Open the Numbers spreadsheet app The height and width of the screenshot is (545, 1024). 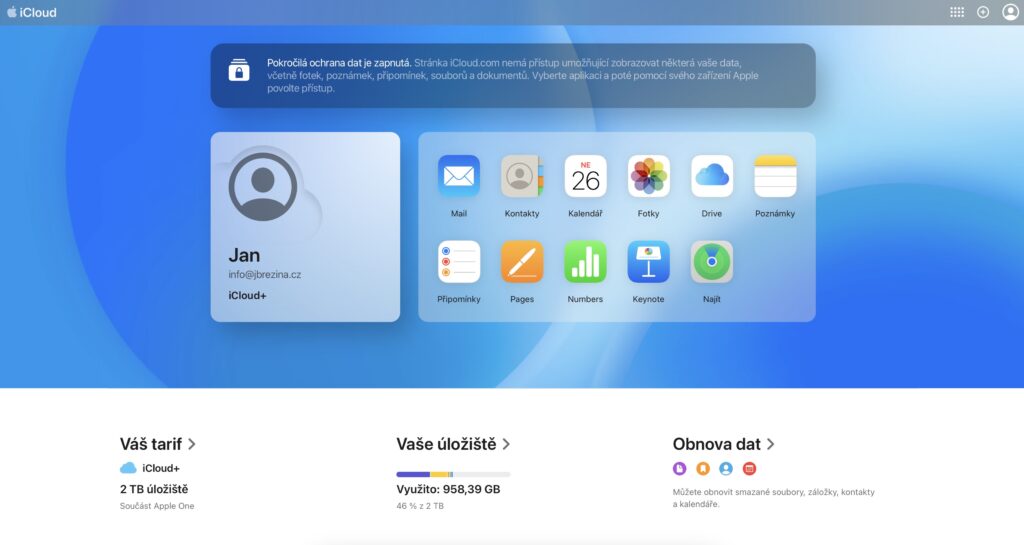click(585, 262)
